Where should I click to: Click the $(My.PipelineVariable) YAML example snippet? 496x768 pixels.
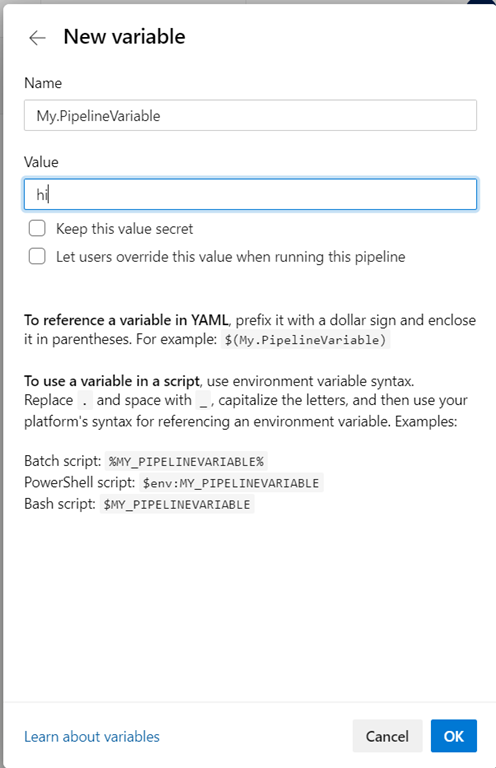(306, 339)
